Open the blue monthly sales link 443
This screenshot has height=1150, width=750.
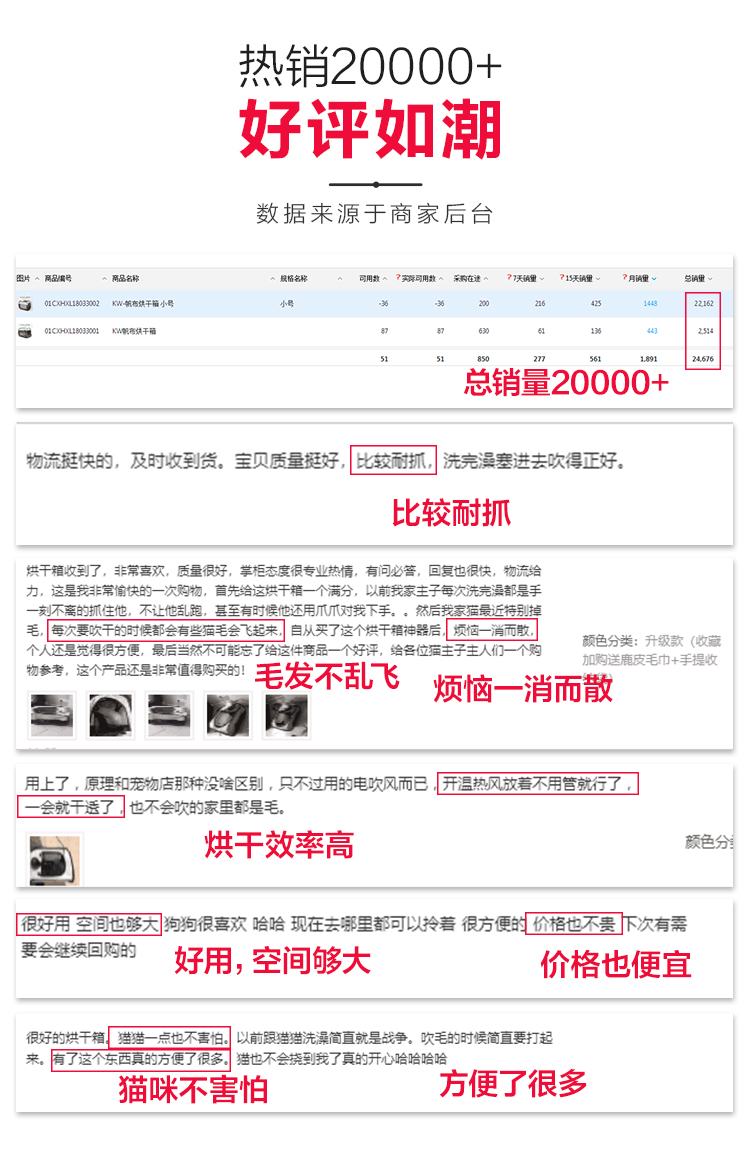click(652, 331)
